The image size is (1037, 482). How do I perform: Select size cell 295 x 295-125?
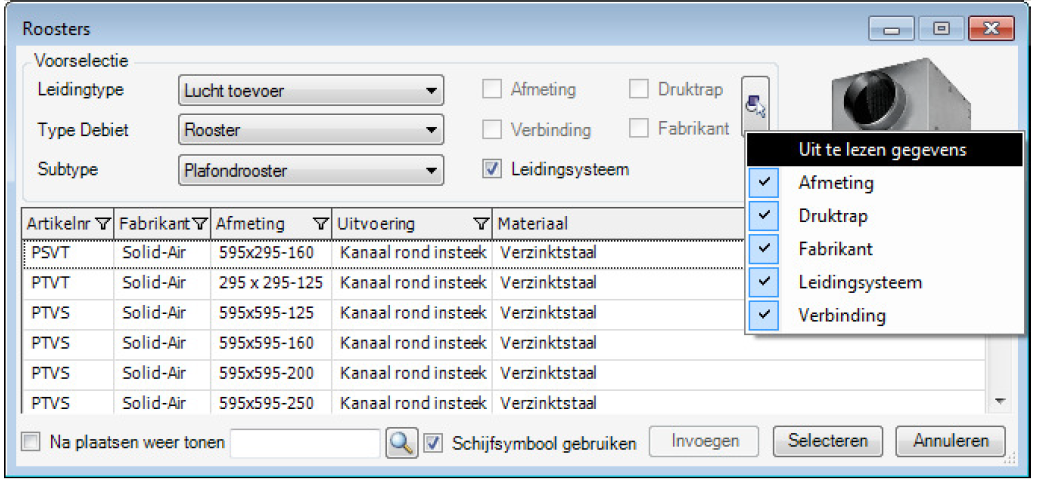[271, 283]
